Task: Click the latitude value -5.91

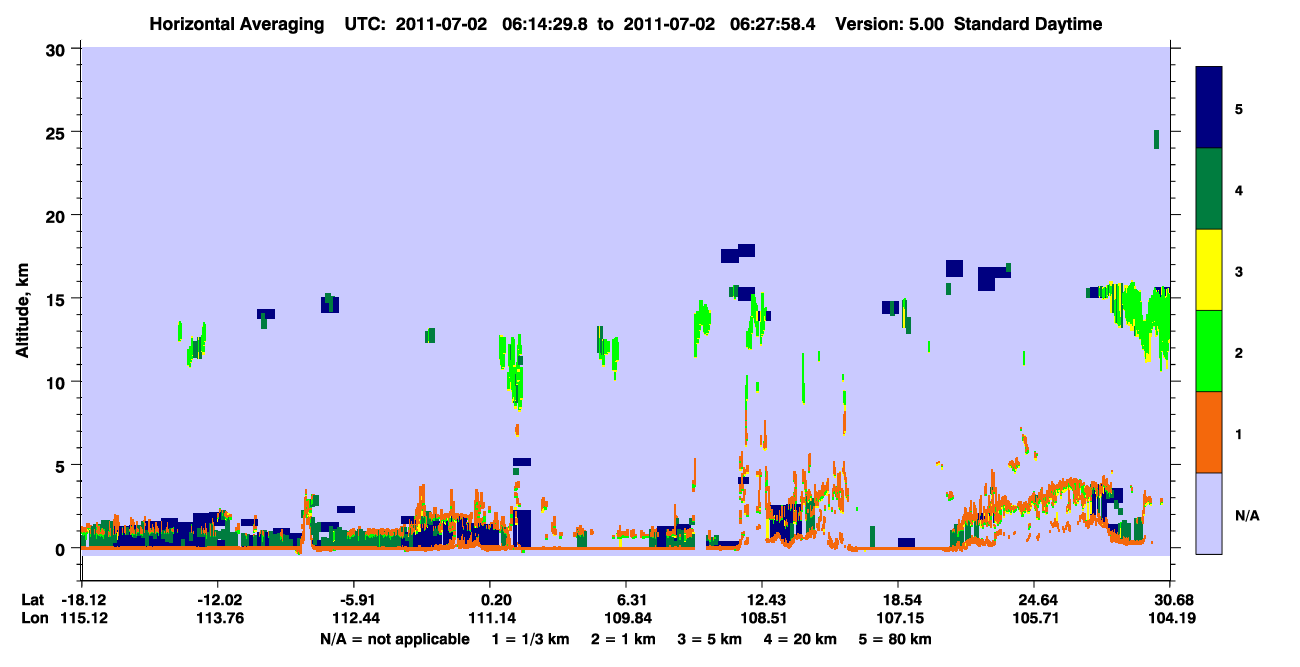Action: pyautogui.click(x=353, y=599)
